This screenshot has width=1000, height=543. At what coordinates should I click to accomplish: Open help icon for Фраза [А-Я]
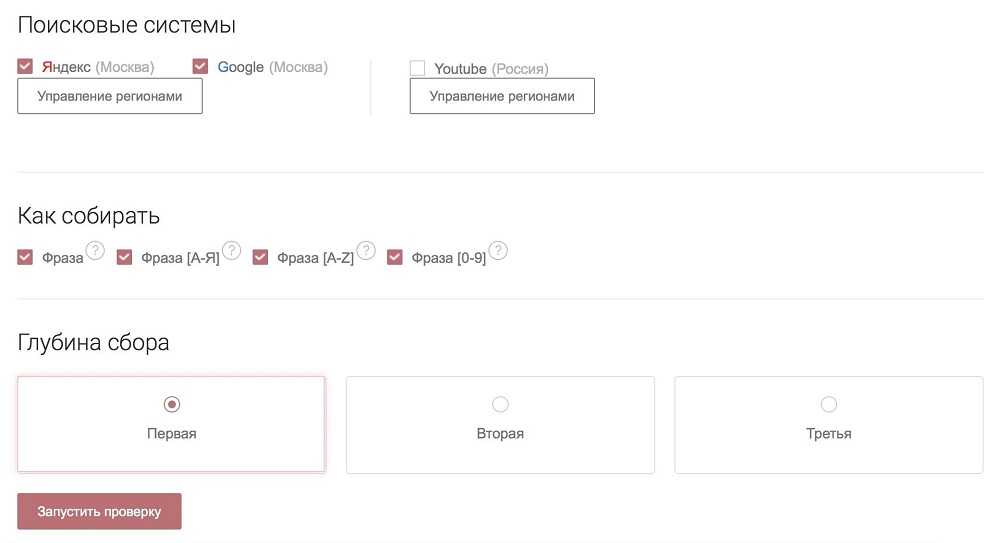coord(232,250)
